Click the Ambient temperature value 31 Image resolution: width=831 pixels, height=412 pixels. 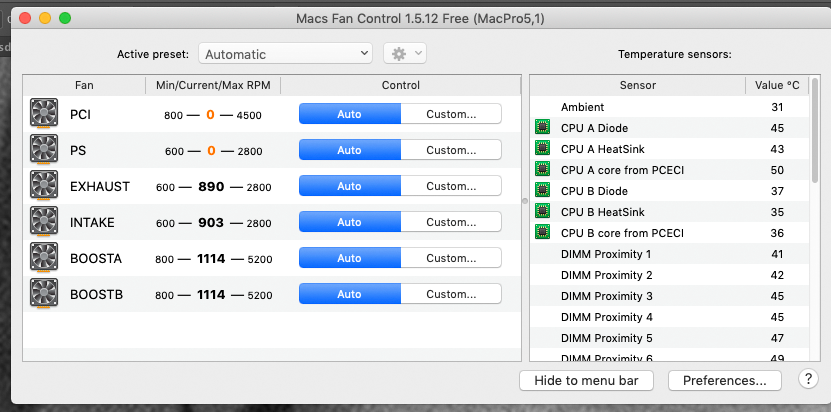click(x=777, y=107)
